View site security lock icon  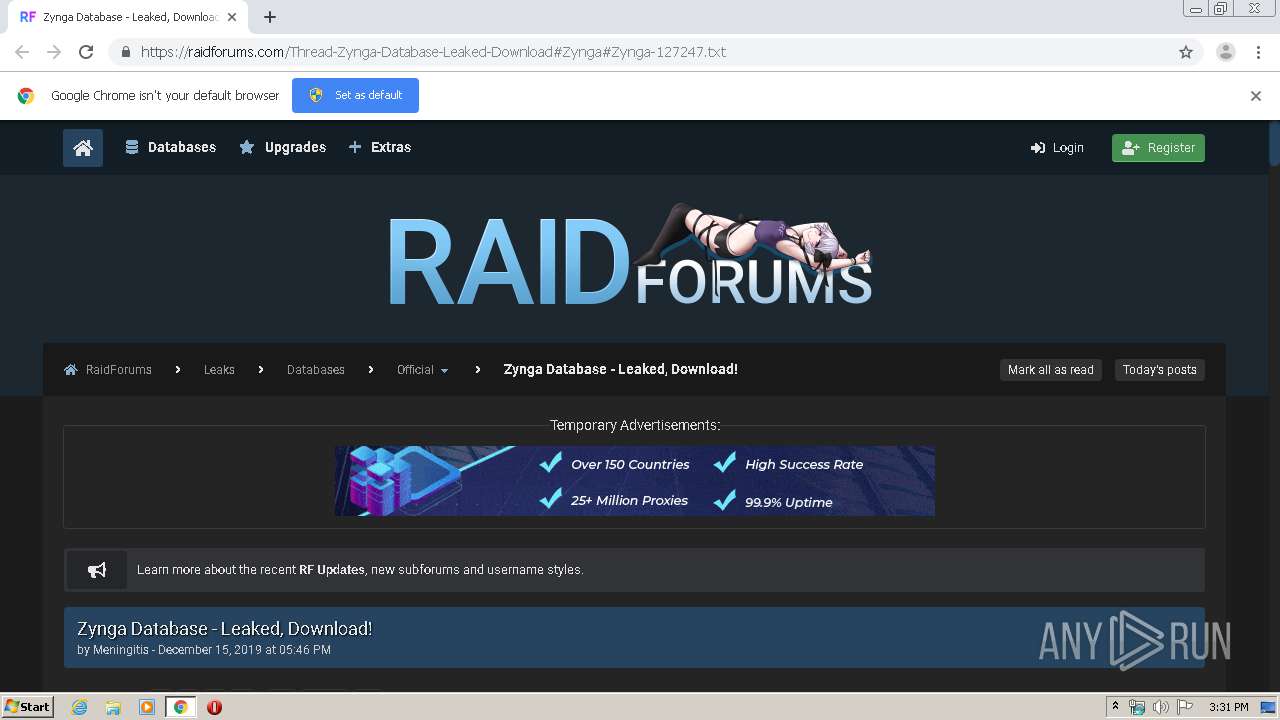point(125,52)
